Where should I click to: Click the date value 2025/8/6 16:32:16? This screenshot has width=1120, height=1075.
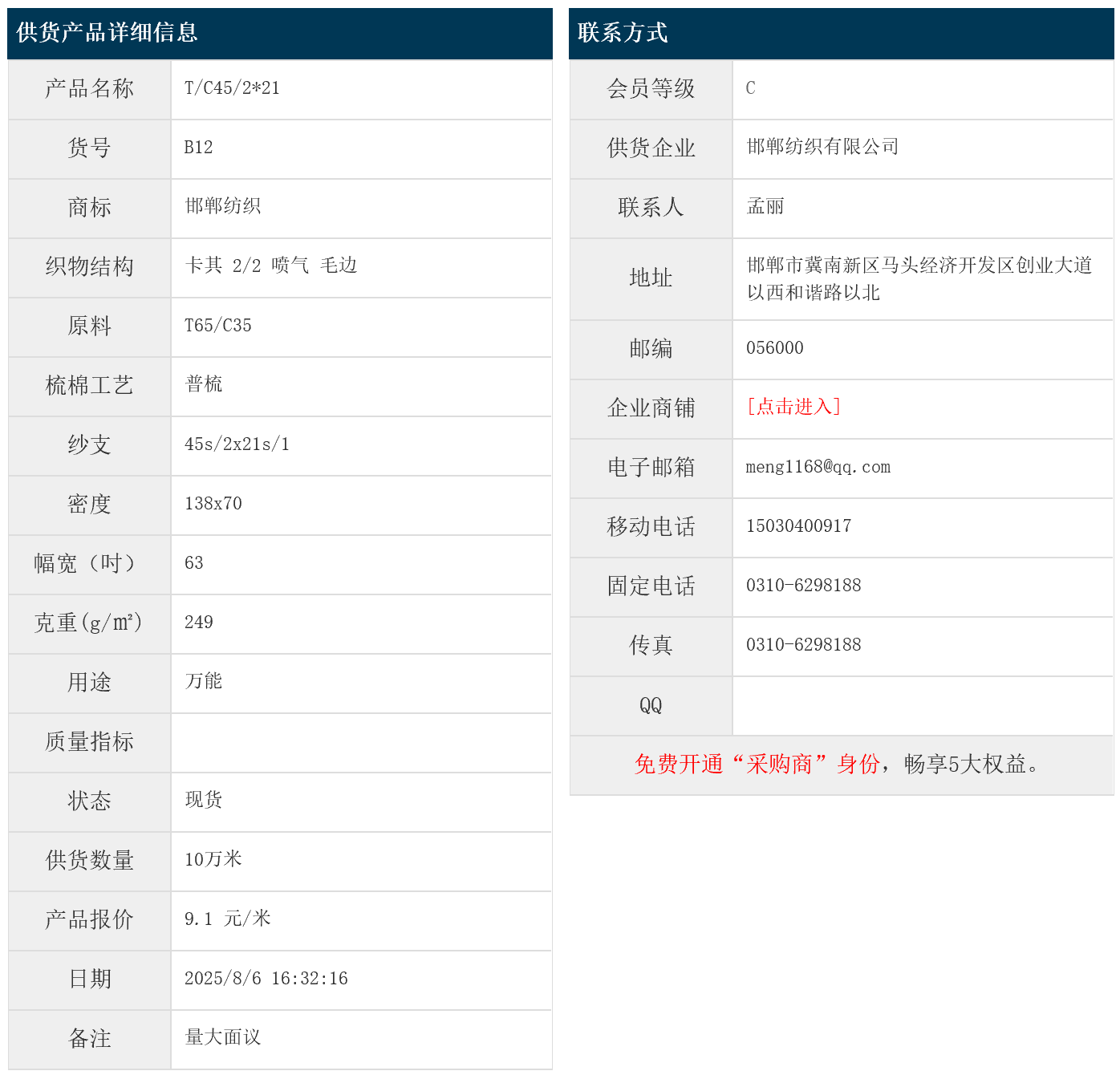(x=266, y=979)
